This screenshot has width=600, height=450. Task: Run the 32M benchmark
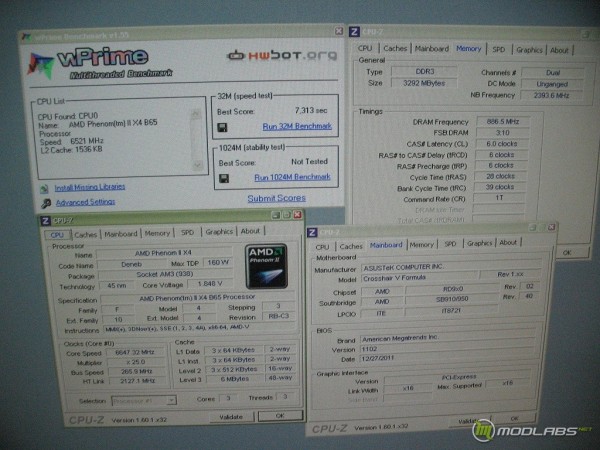coord(297,126)
